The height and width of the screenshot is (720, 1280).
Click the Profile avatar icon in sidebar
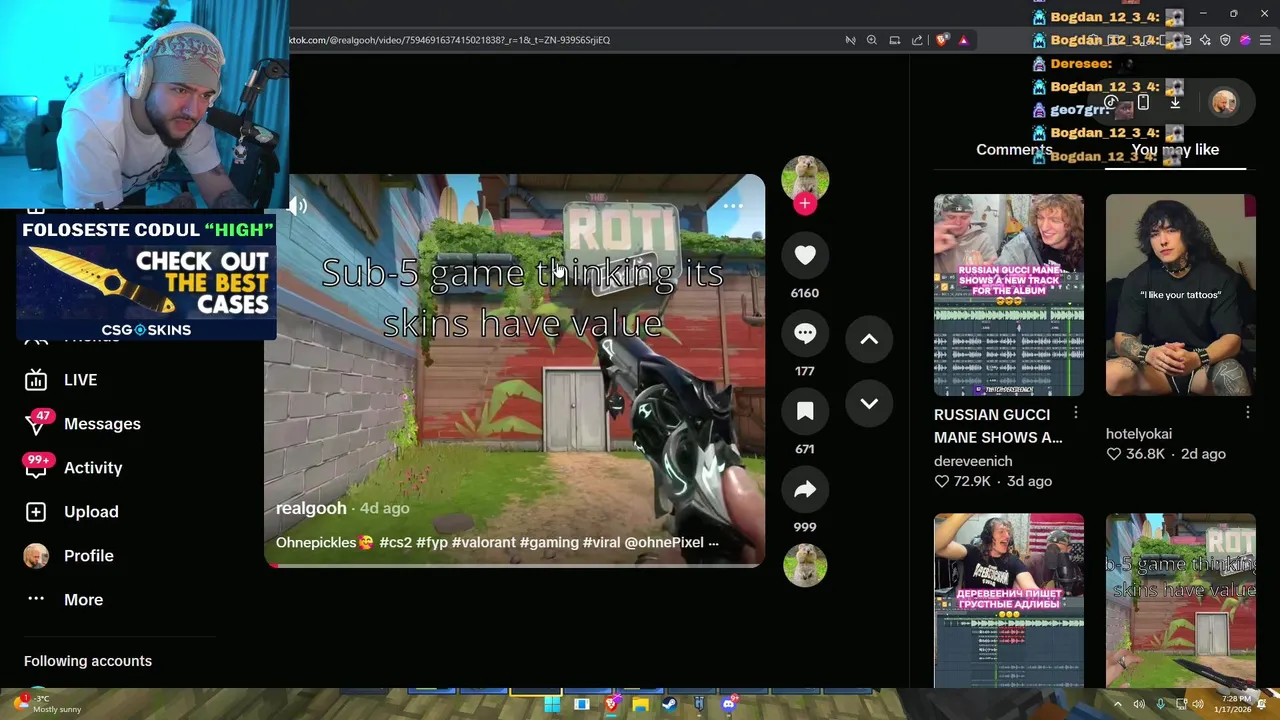click(x=36, y=556)
